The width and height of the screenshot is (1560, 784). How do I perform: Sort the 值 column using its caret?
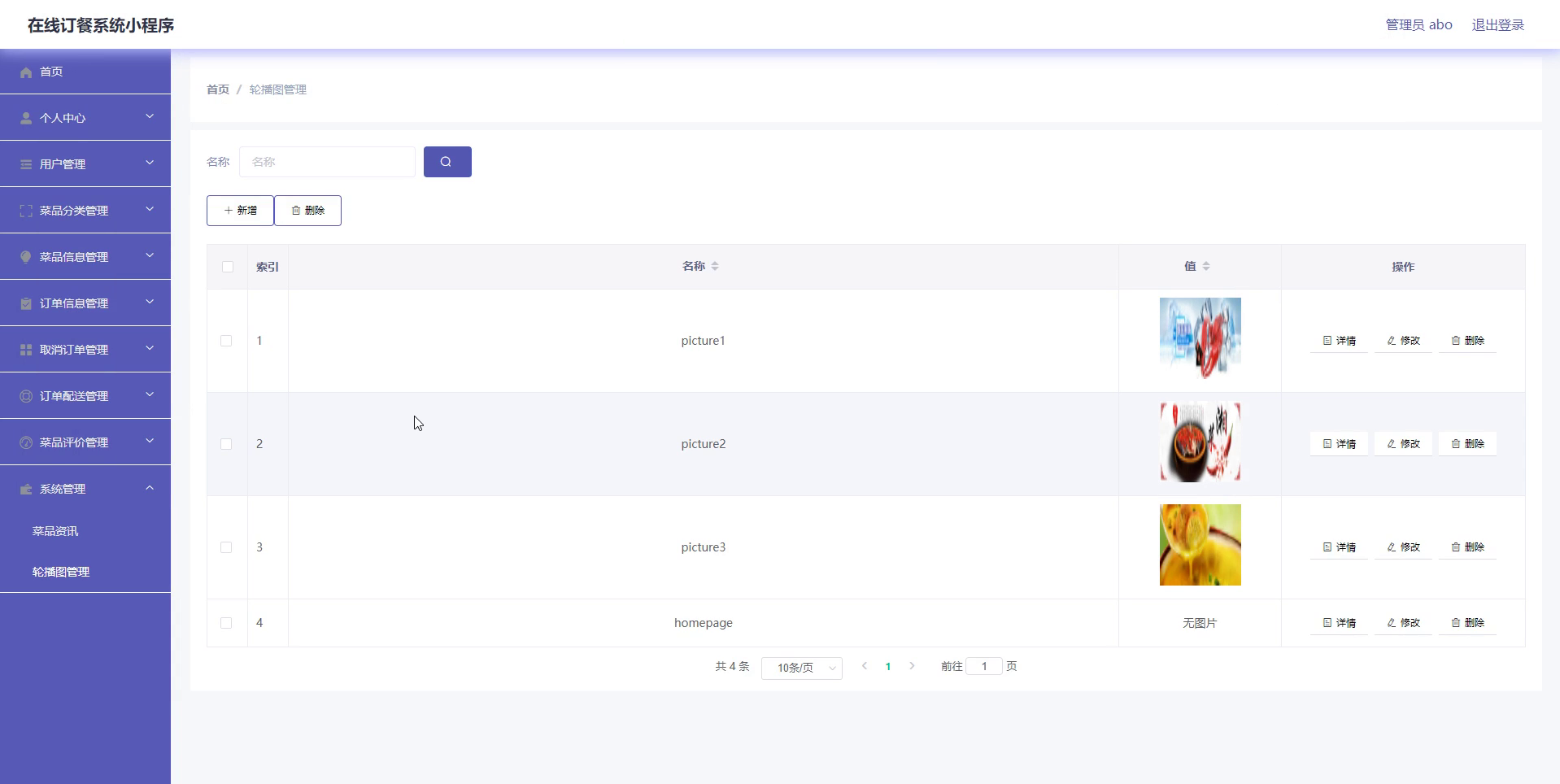point(1206,266)
